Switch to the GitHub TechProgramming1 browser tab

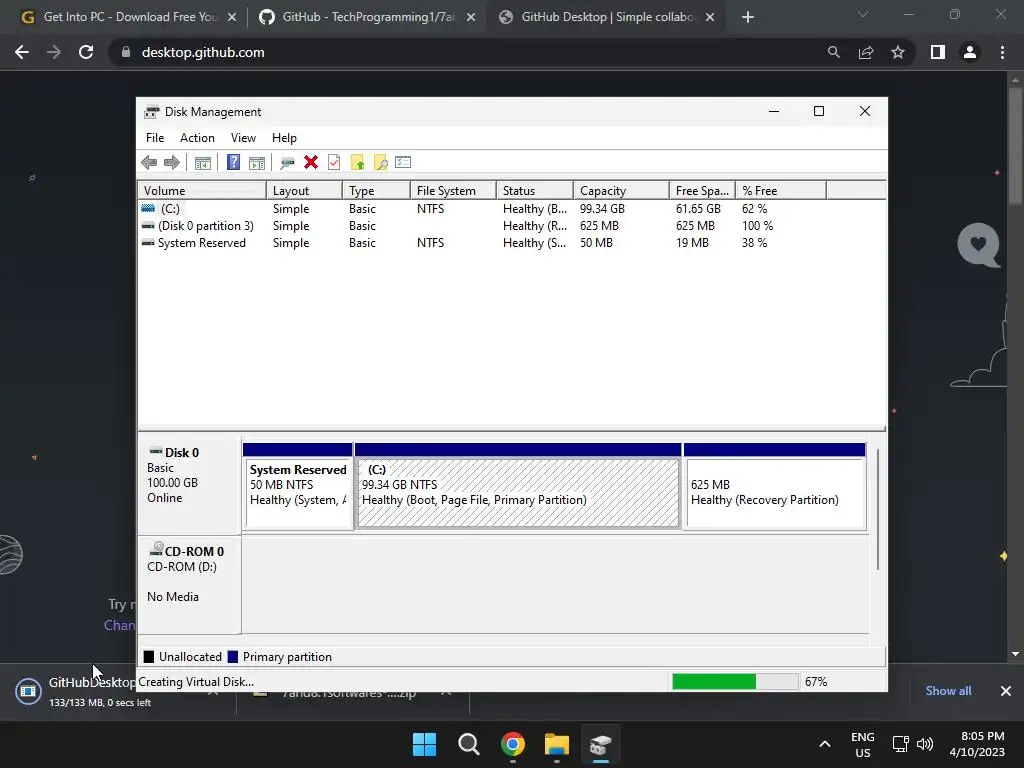[x=367, y=17]
